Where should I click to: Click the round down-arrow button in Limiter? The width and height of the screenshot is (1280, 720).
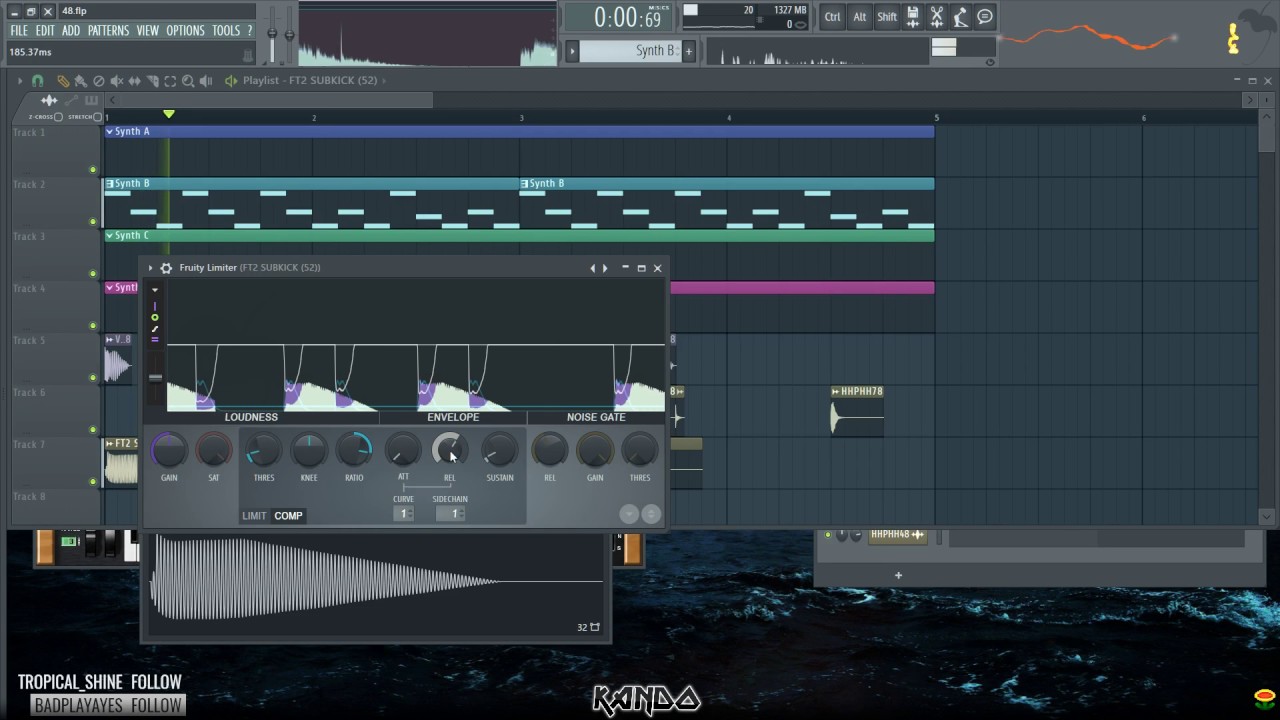[x=629, y=514]
